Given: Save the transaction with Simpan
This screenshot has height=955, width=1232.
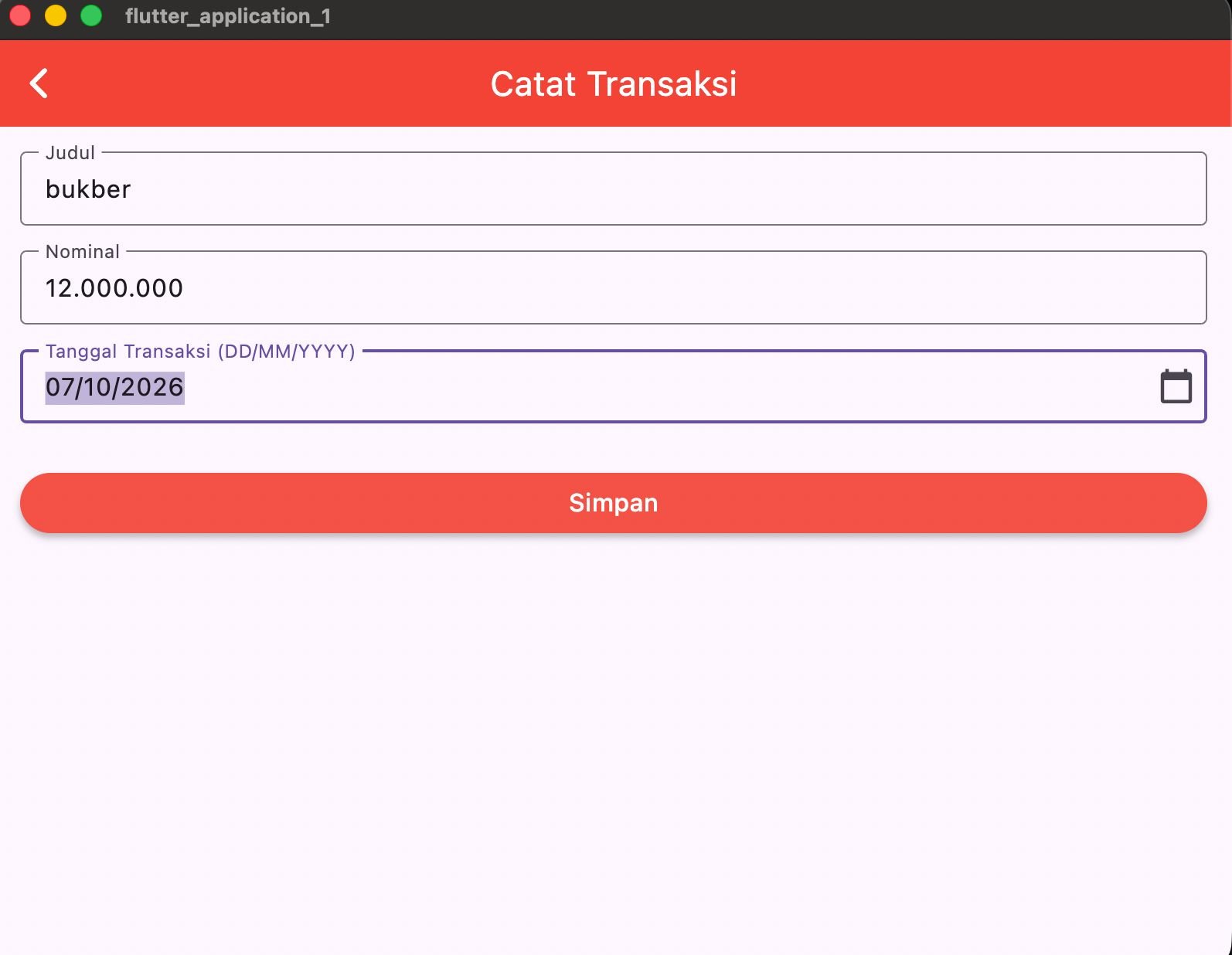Looking at the screenshot, I should [613, 503].
